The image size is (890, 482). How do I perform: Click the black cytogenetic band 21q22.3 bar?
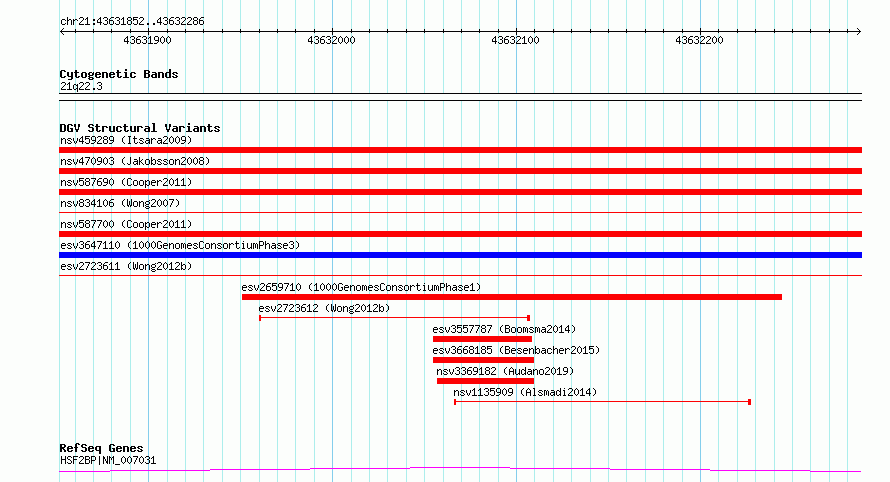[460, 97]
